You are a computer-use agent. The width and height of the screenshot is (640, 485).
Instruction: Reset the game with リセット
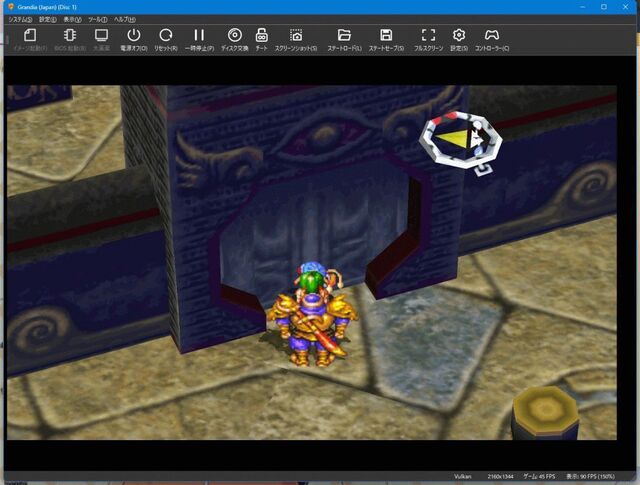tap(165, 40)
